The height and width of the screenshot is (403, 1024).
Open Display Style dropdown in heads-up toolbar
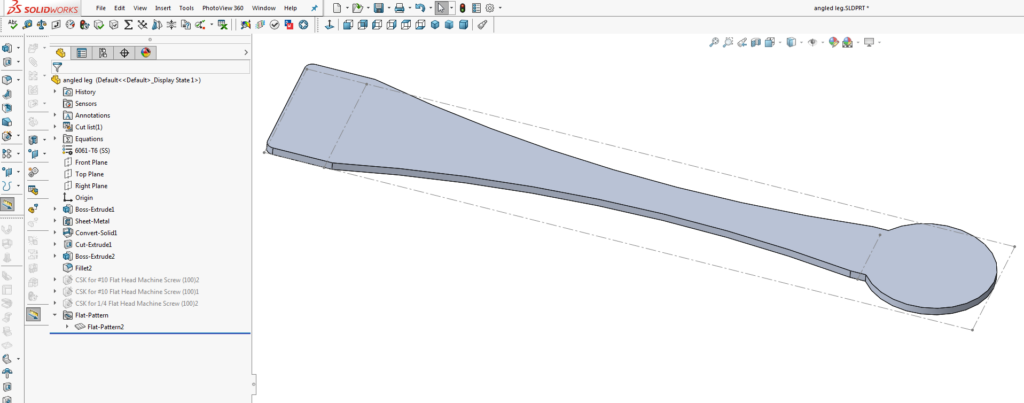791,42
